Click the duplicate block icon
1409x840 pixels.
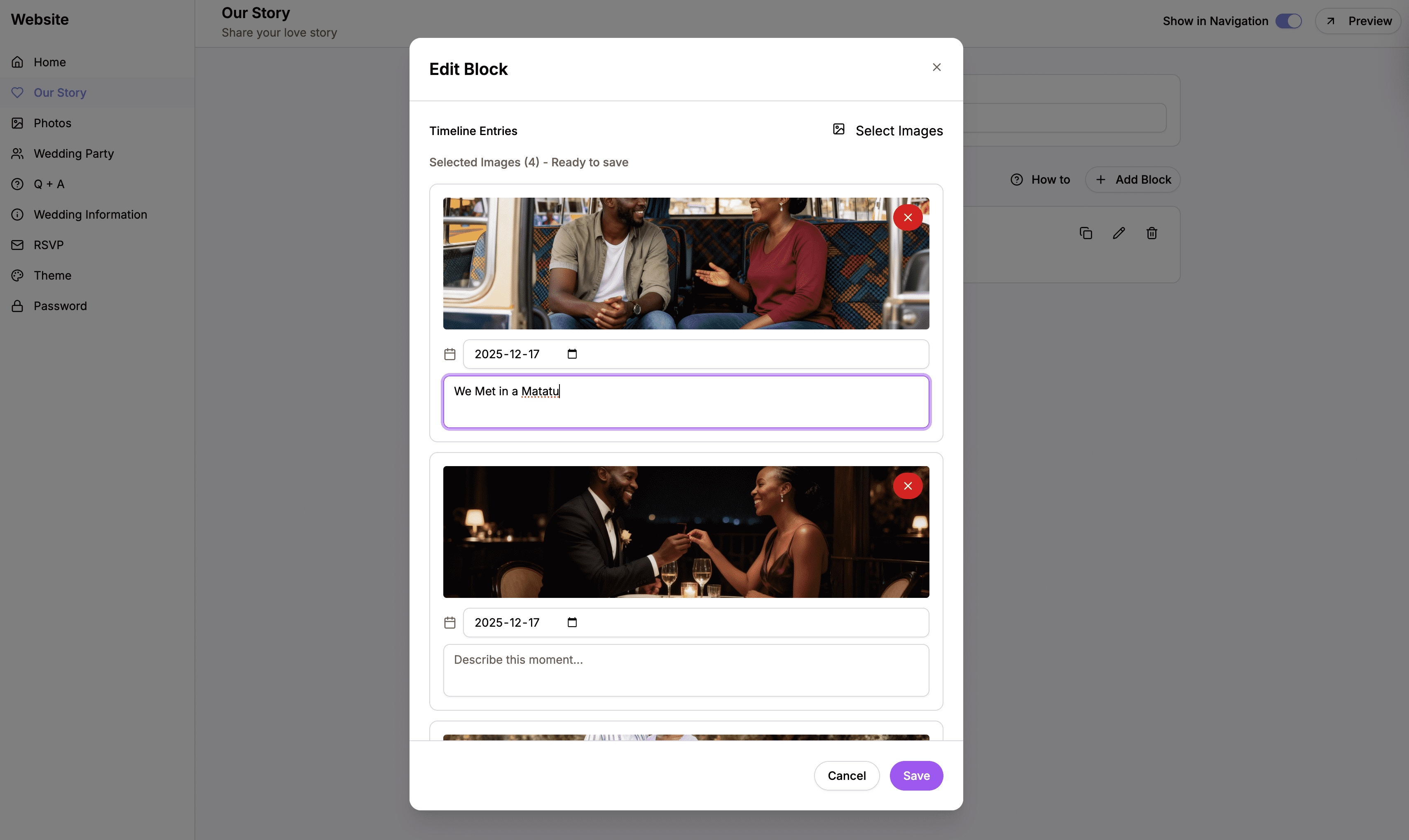[1086, 233]
